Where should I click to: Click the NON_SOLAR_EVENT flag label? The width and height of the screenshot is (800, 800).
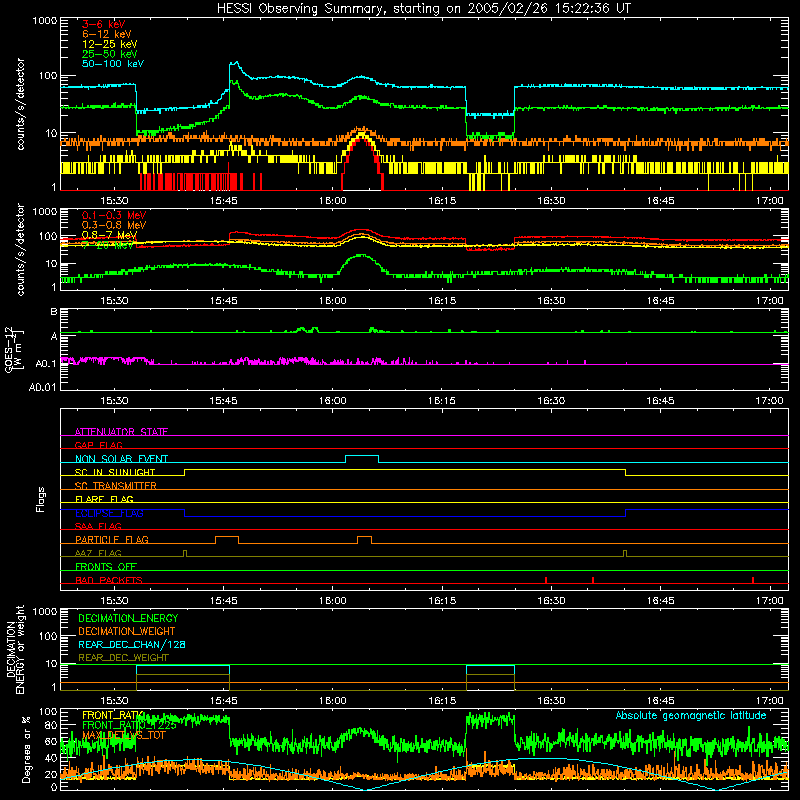point(121,459)
